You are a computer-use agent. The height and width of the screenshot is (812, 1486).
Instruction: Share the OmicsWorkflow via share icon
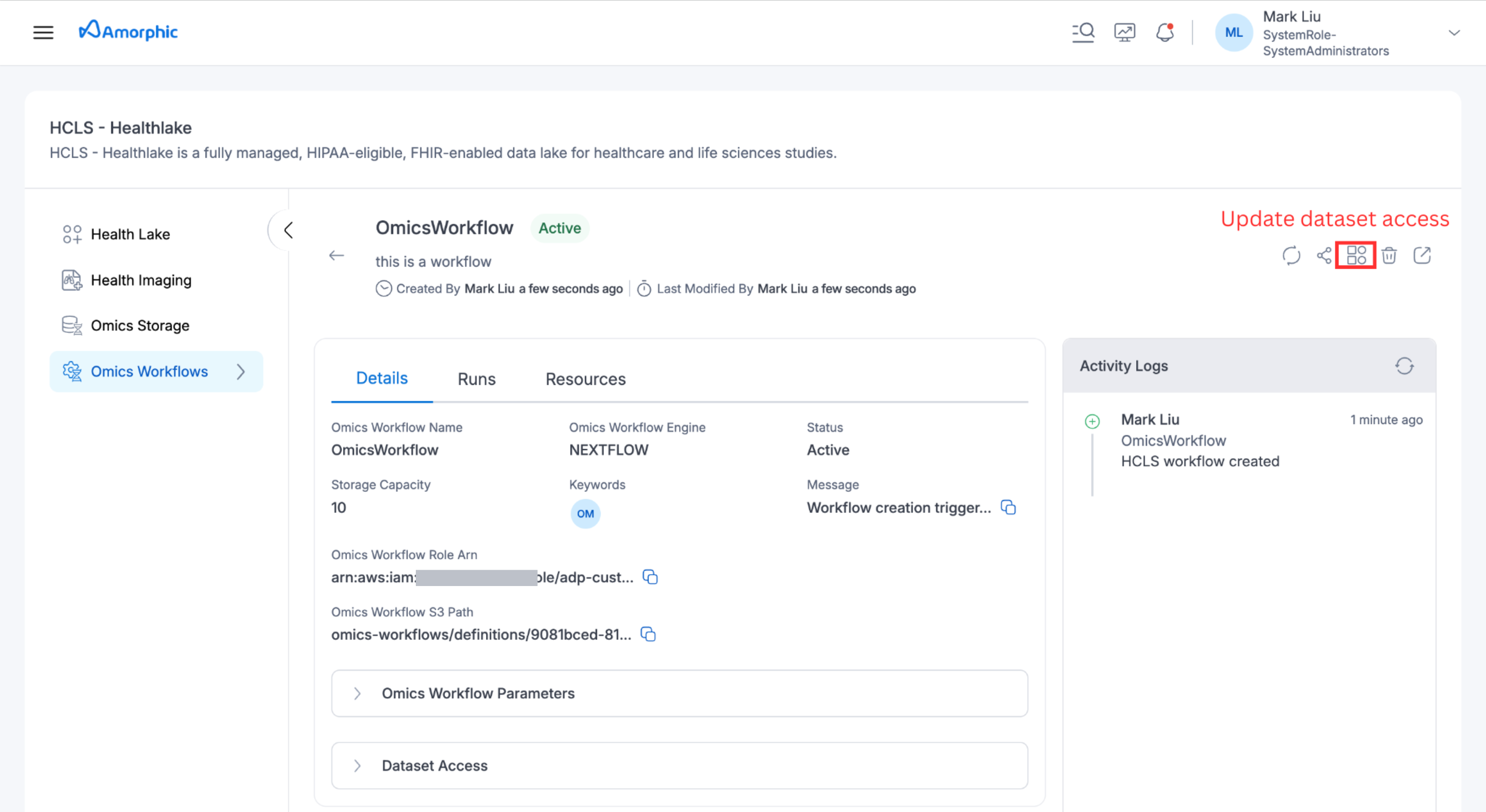coord(1323,255)
